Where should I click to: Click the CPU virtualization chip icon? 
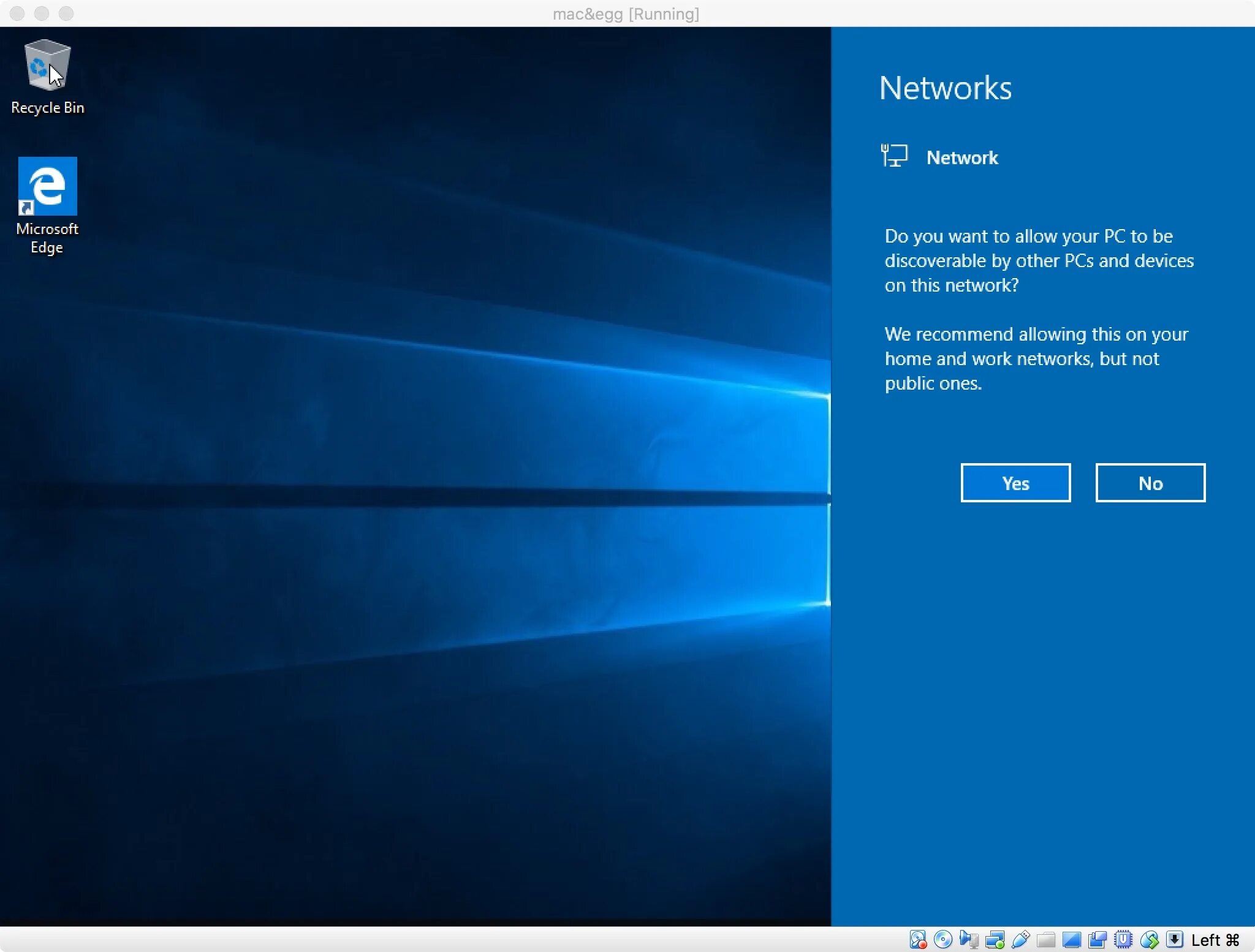(1123, 939)
